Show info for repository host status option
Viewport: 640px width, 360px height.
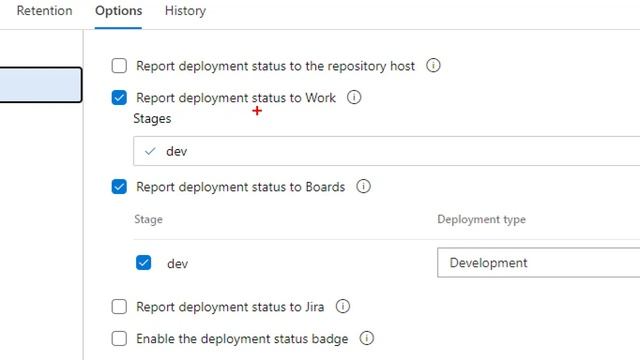click(433, 65)
